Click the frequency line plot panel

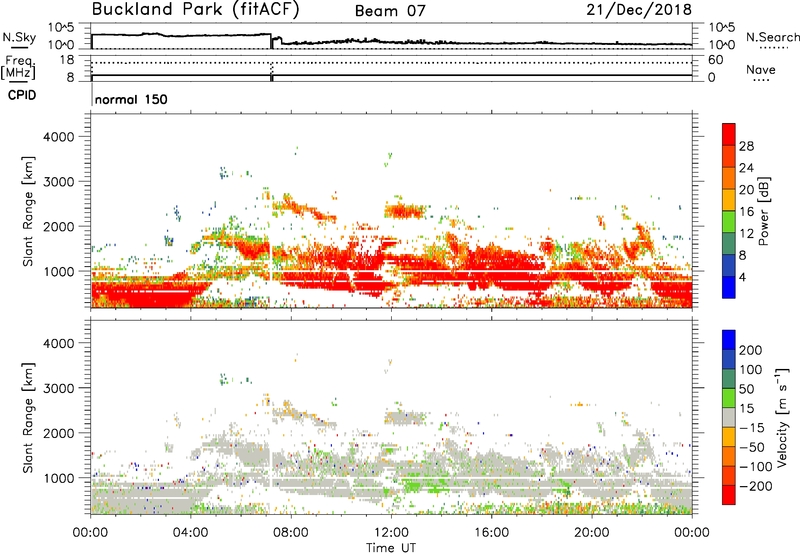pyautogui.click(x=391, y=68)
